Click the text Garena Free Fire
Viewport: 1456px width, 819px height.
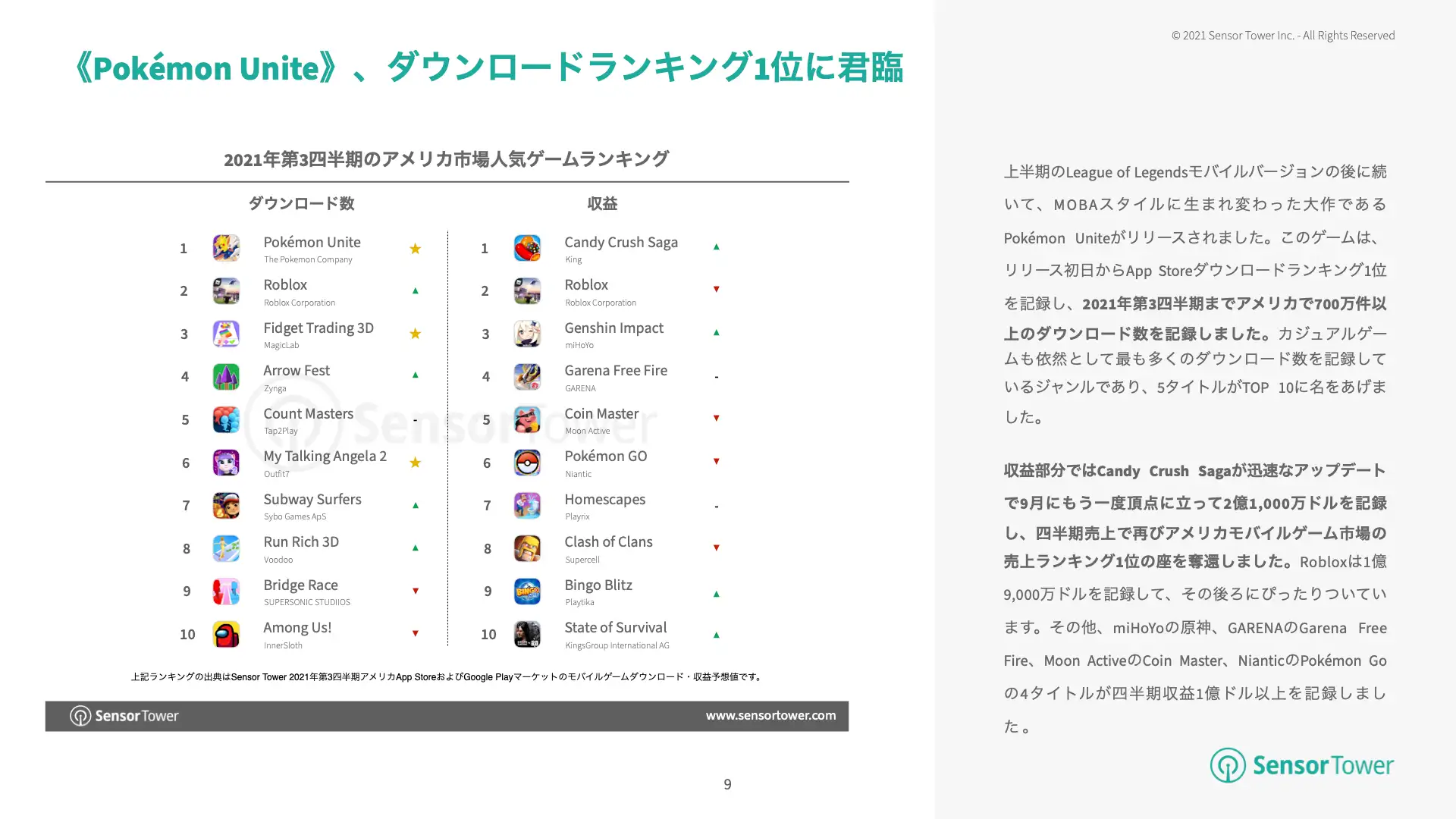tap(616, 370)
